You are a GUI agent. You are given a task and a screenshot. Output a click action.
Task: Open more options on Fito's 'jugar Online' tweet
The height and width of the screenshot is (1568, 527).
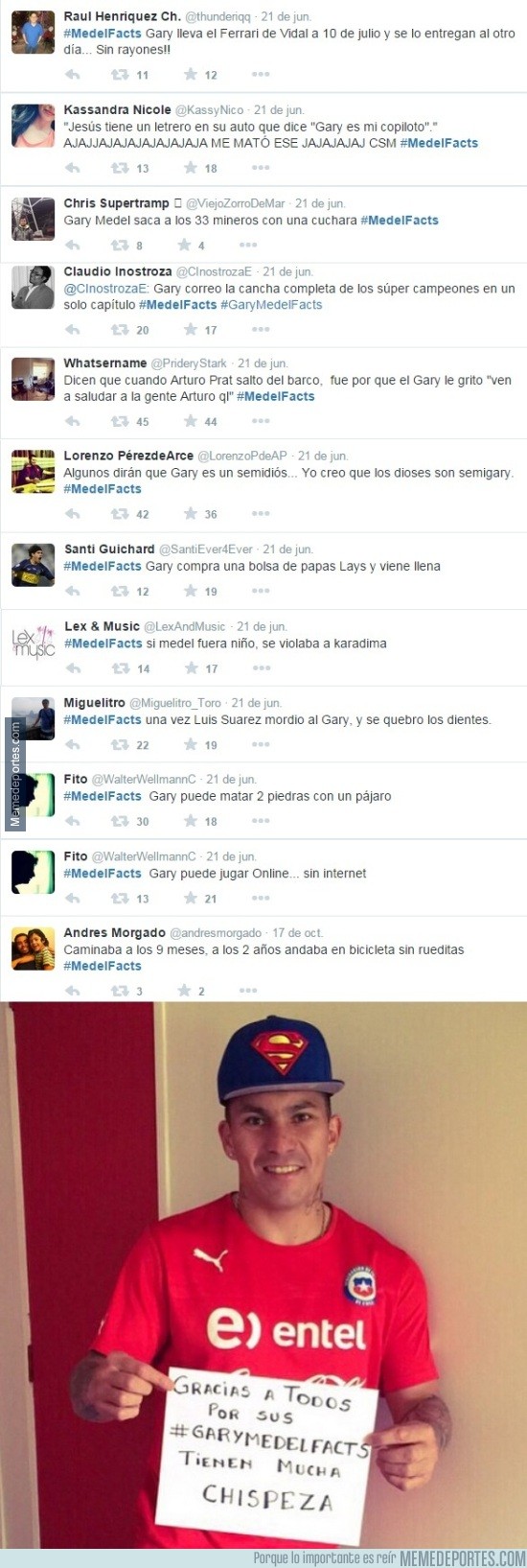point(261,899)
